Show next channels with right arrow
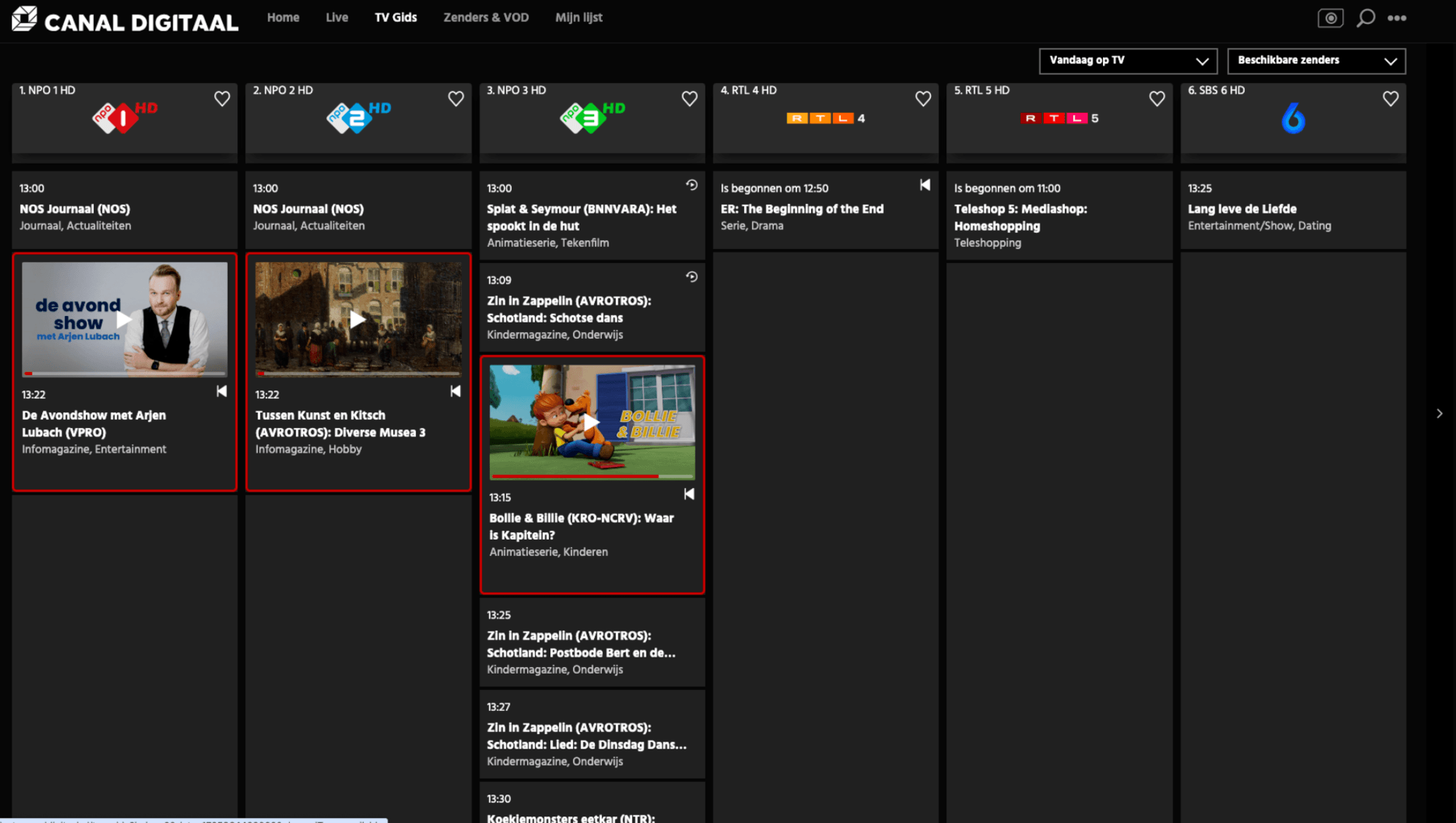Screen dimensions: 1456x823 [1439, 414]
